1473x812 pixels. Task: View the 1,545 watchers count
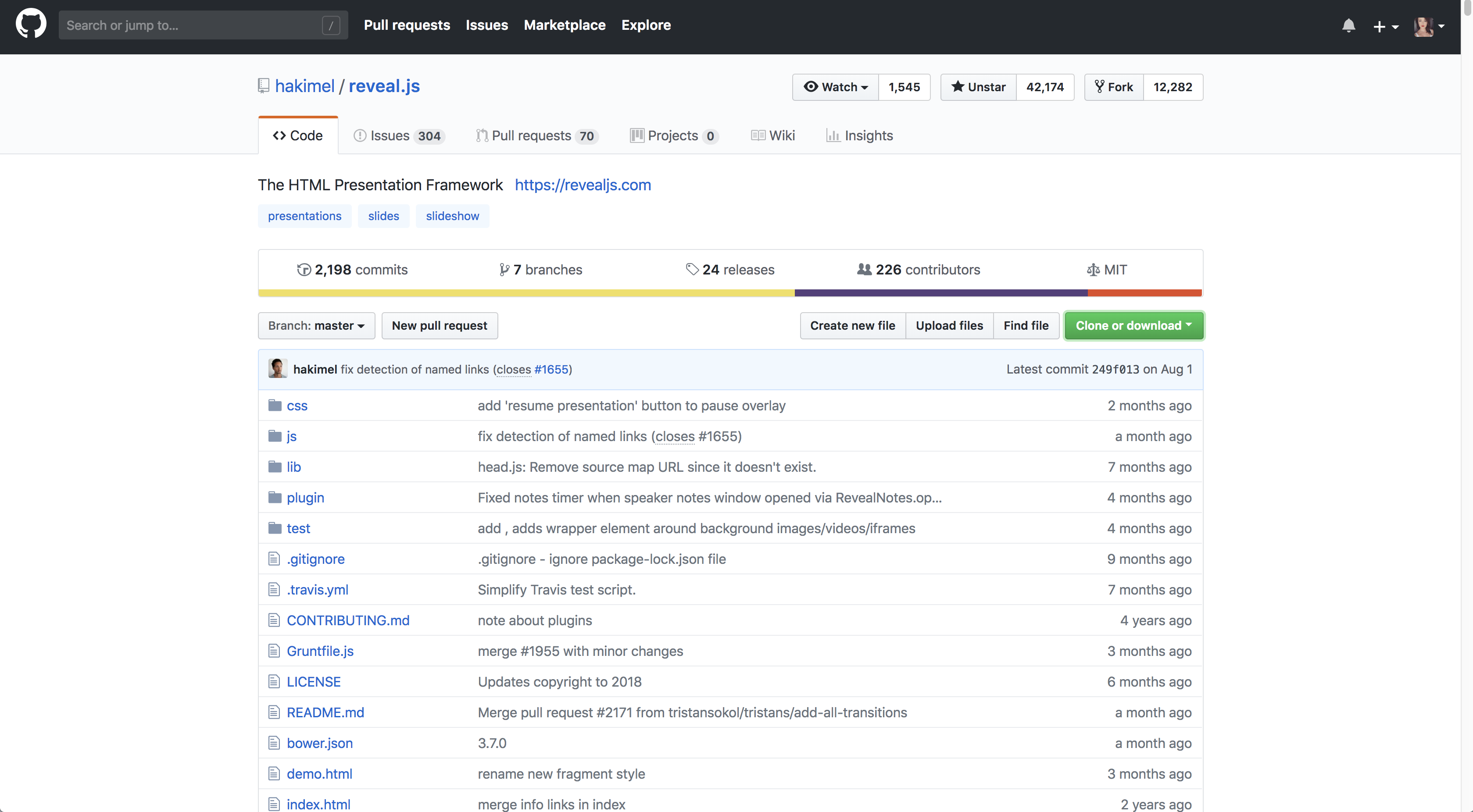click(904, 87)
